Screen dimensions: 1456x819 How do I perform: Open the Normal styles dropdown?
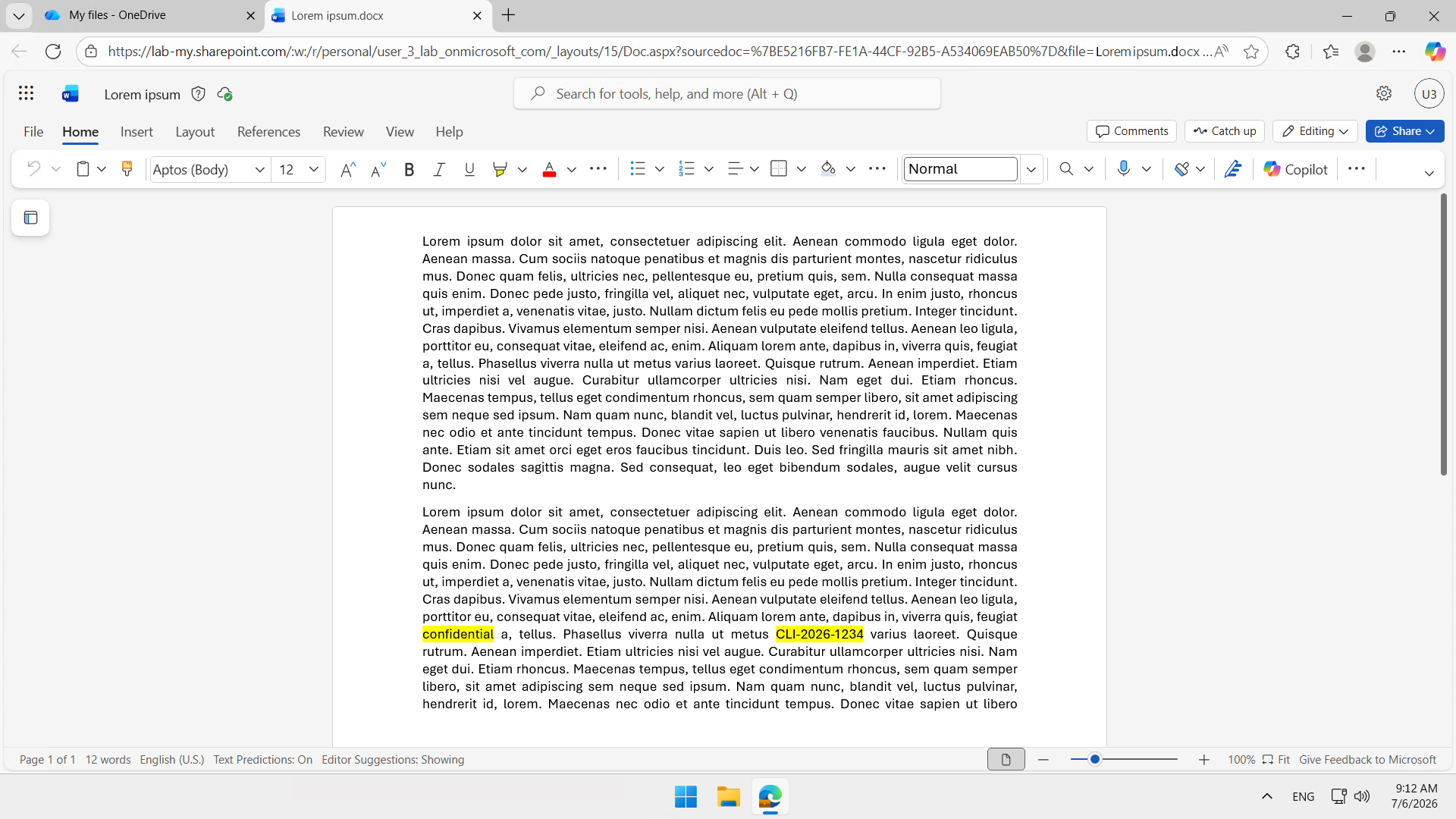point(1031,169)
